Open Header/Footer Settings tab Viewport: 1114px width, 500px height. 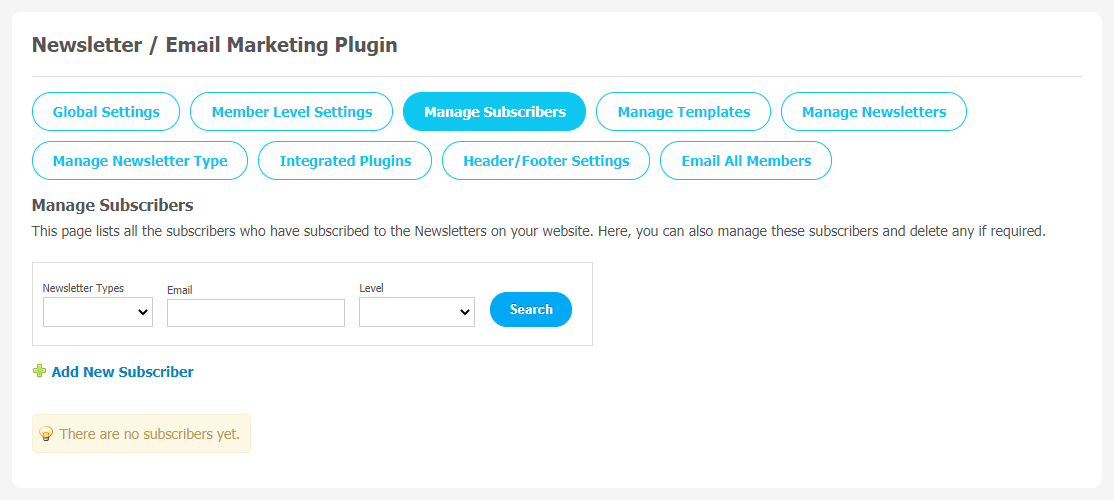546,161
